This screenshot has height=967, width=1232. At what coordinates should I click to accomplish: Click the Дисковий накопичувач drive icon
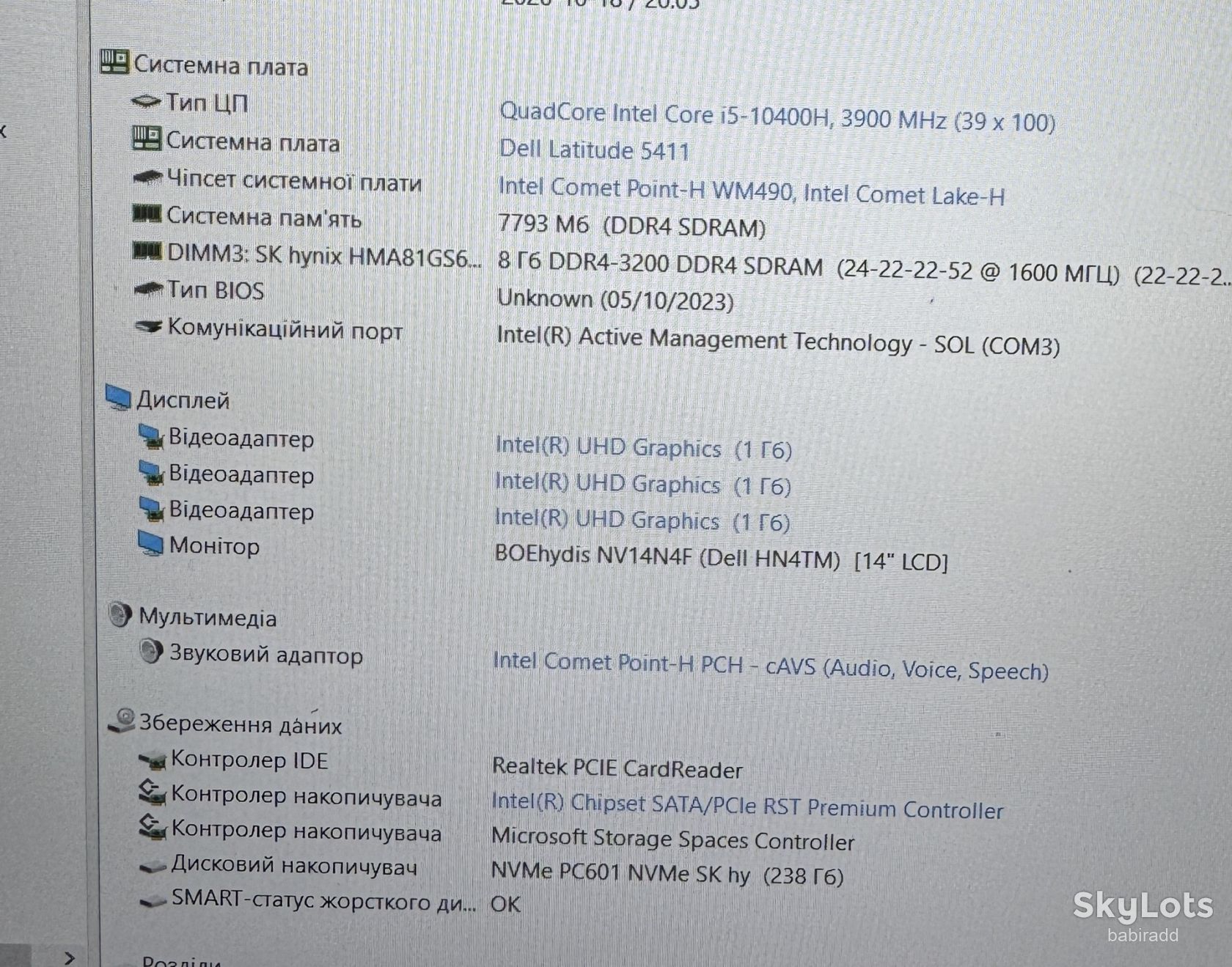click(153, 867)
